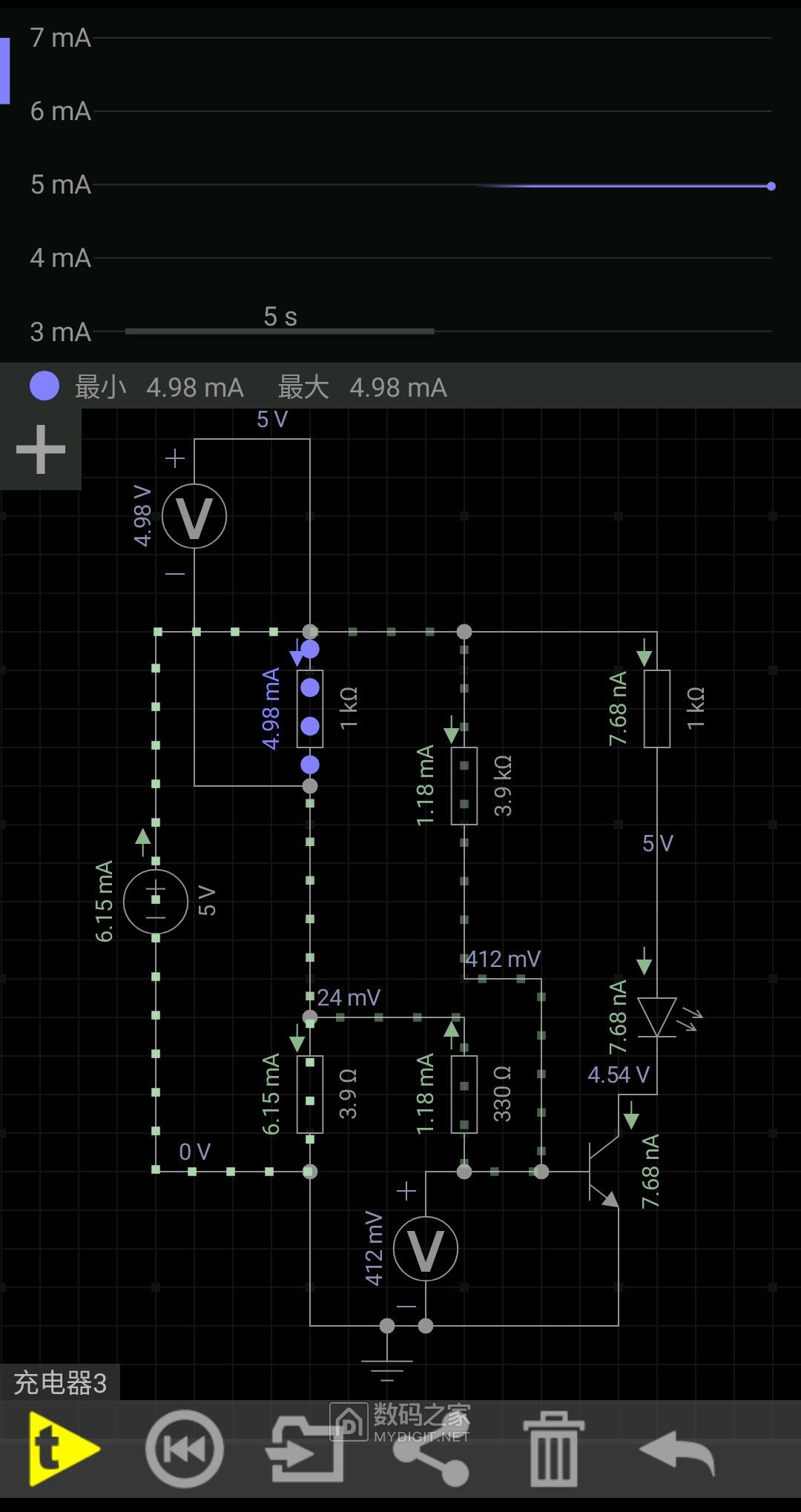Screen dimensions: 801x1512
Task: Click the undo arrow icon
Action: tap(676, 1450)
